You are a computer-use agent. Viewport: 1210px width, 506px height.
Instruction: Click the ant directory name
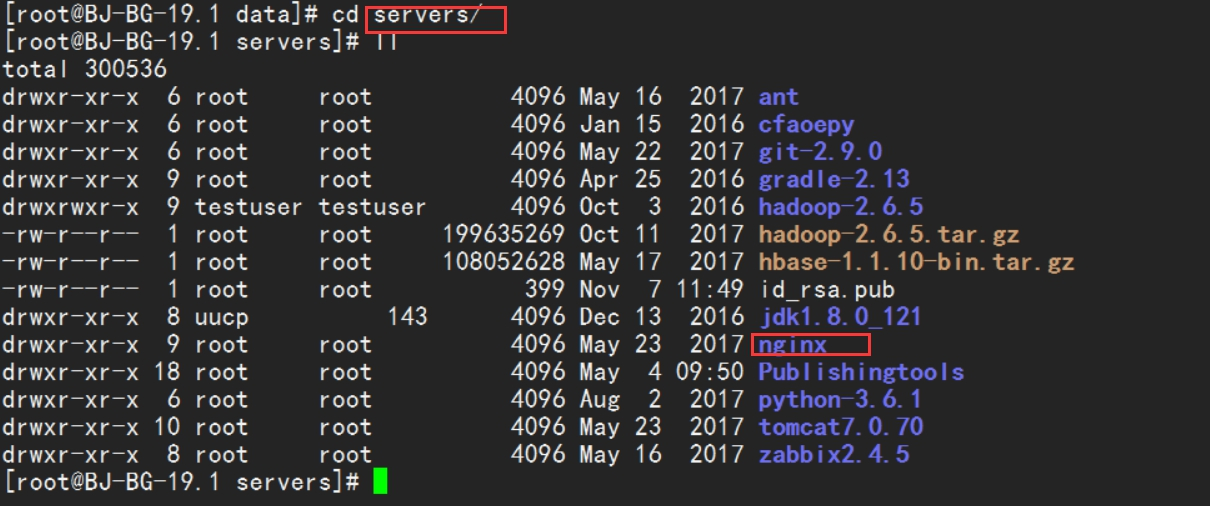click(x=778, y=97)
